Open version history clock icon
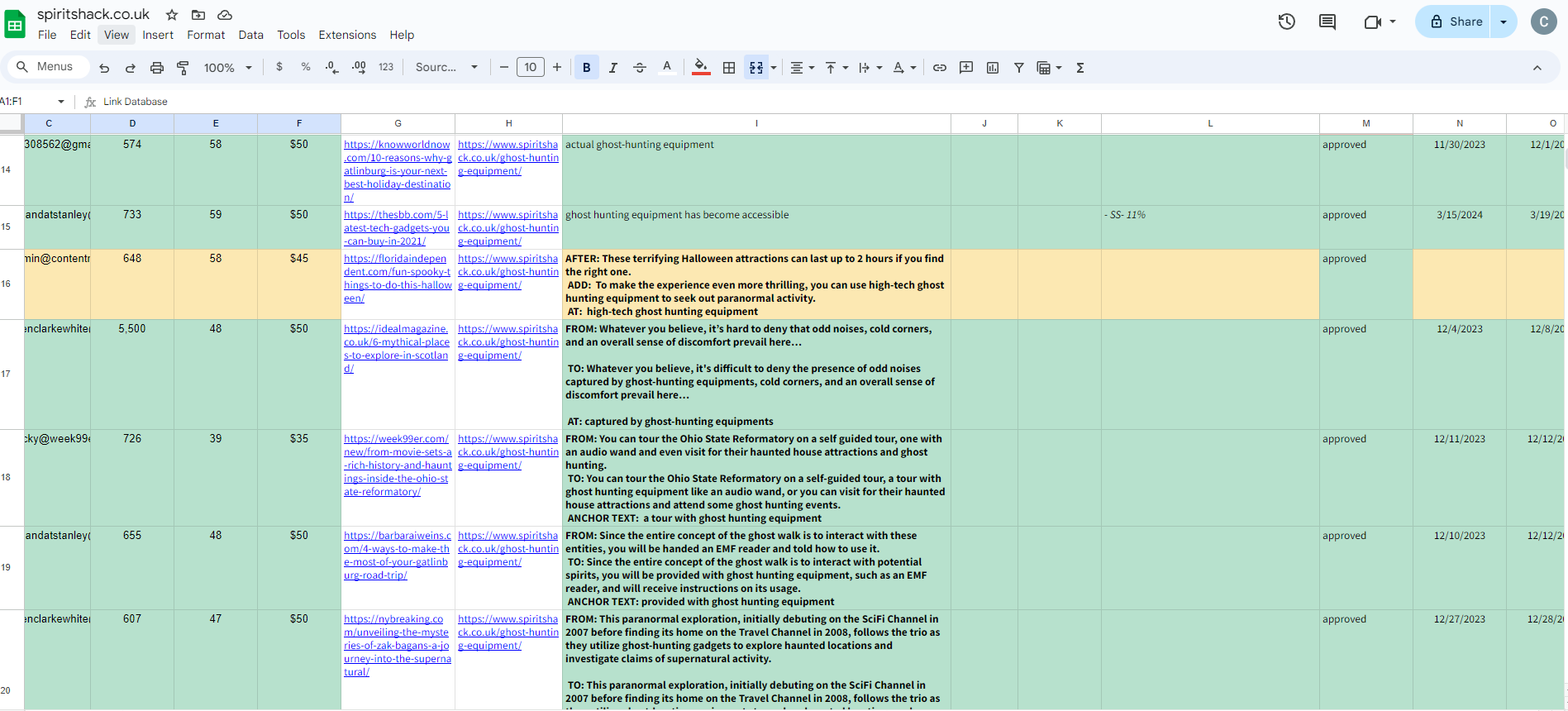This screenshot has height=711, width=1568. (x=1287, y=21)
